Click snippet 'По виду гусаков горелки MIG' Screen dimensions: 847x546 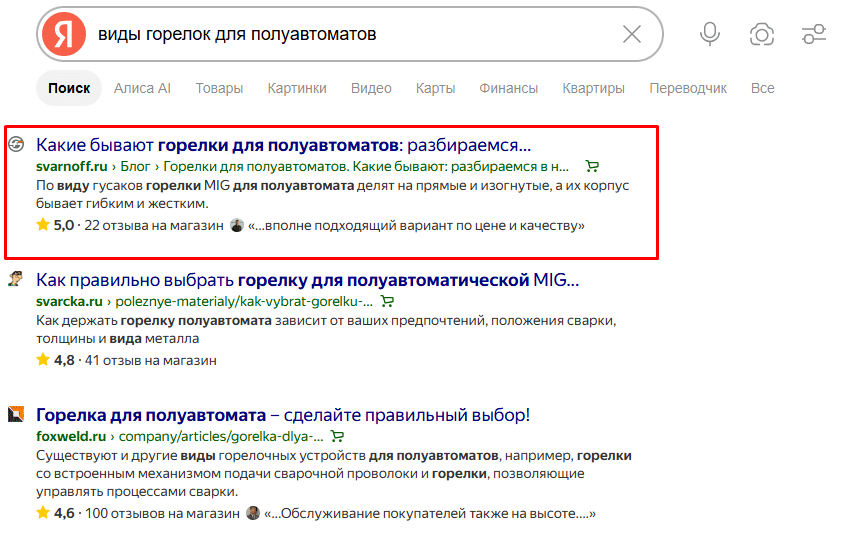[333, 194]
